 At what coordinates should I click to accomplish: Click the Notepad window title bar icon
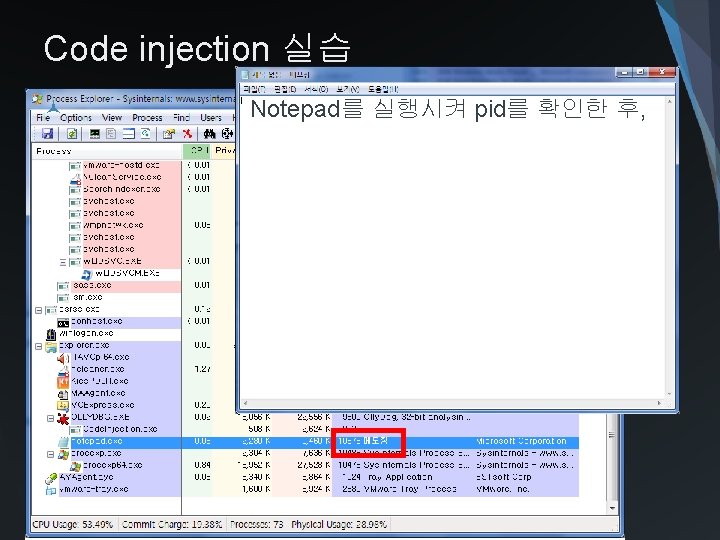click(245, 74)
